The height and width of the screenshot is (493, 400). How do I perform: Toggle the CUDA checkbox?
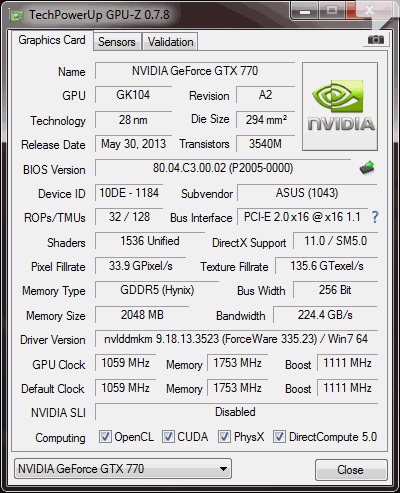[x=168, y=436]
